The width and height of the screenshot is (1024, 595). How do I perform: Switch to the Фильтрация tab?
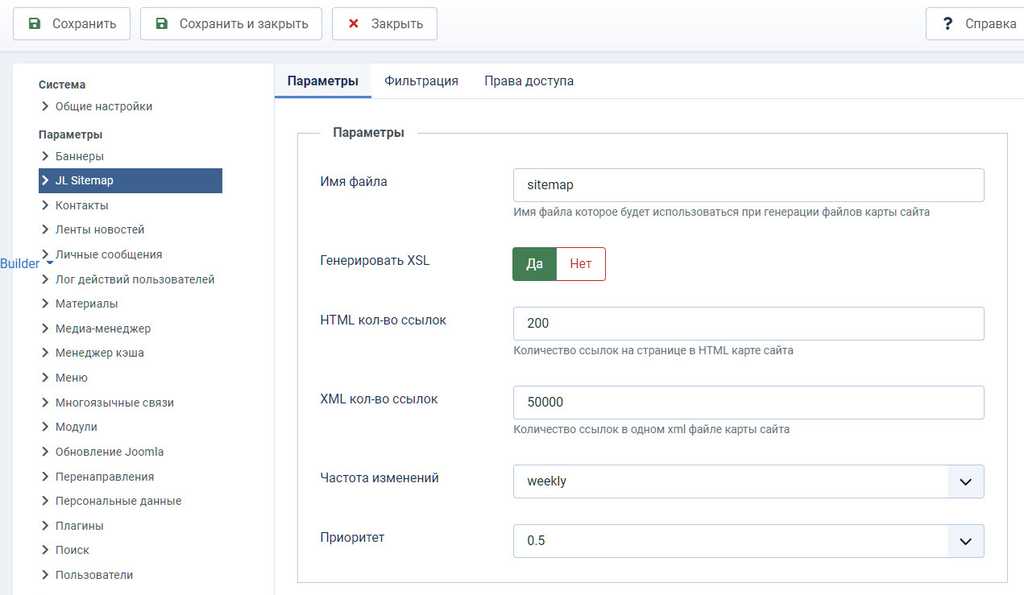421,81
